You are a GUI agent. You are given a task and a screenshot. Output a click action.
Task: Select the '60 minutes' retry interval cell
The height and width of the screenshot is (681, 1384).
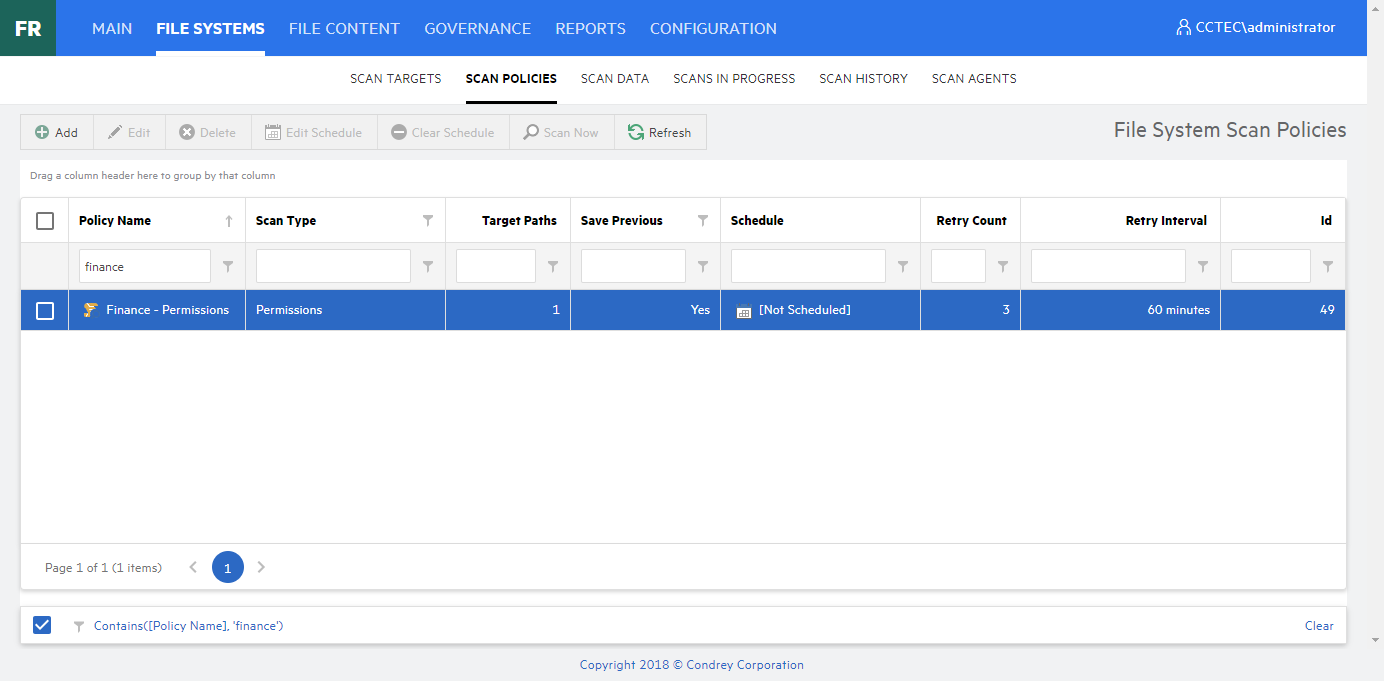pyautogui.click(x=1120, y=310)
